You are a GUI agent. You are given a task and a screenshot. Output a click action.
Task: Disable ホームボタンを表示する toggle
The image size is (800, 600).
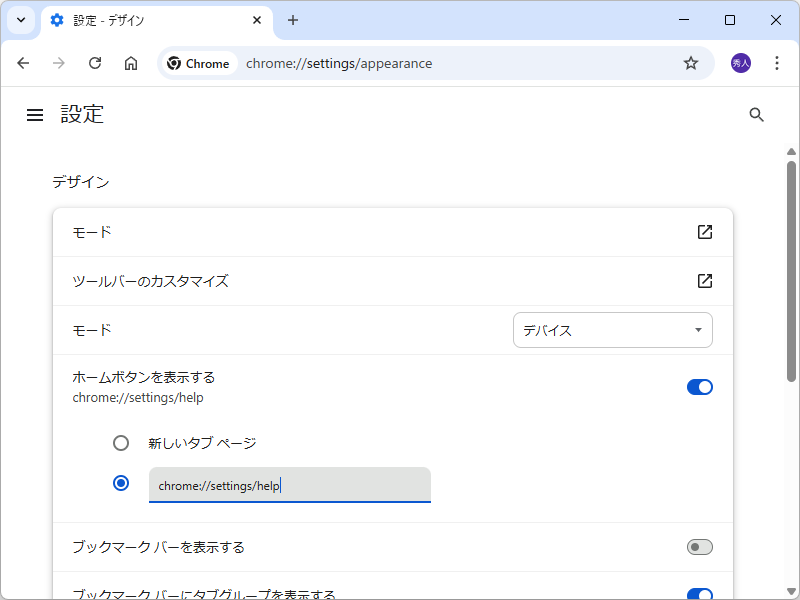699,386
